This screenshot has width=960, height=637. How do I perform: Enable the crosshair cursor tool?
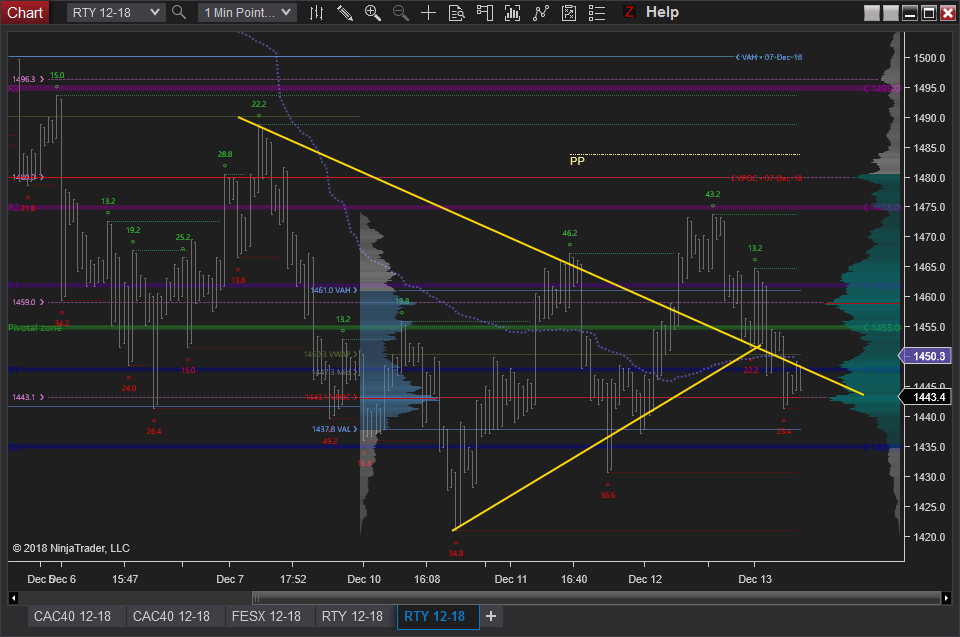pyautogui.click(x=429, y=12)
